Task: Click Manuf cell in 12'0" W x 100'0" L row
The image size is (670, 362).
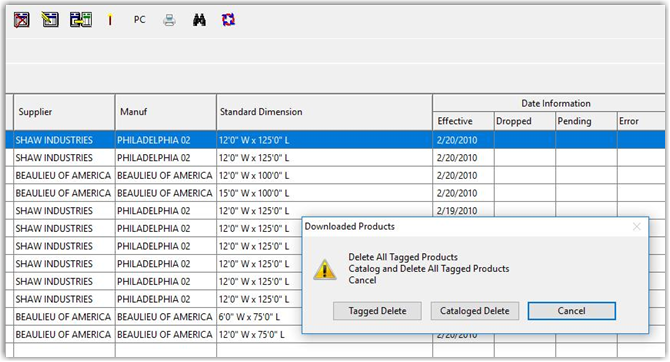Action: tap(166, 176)
